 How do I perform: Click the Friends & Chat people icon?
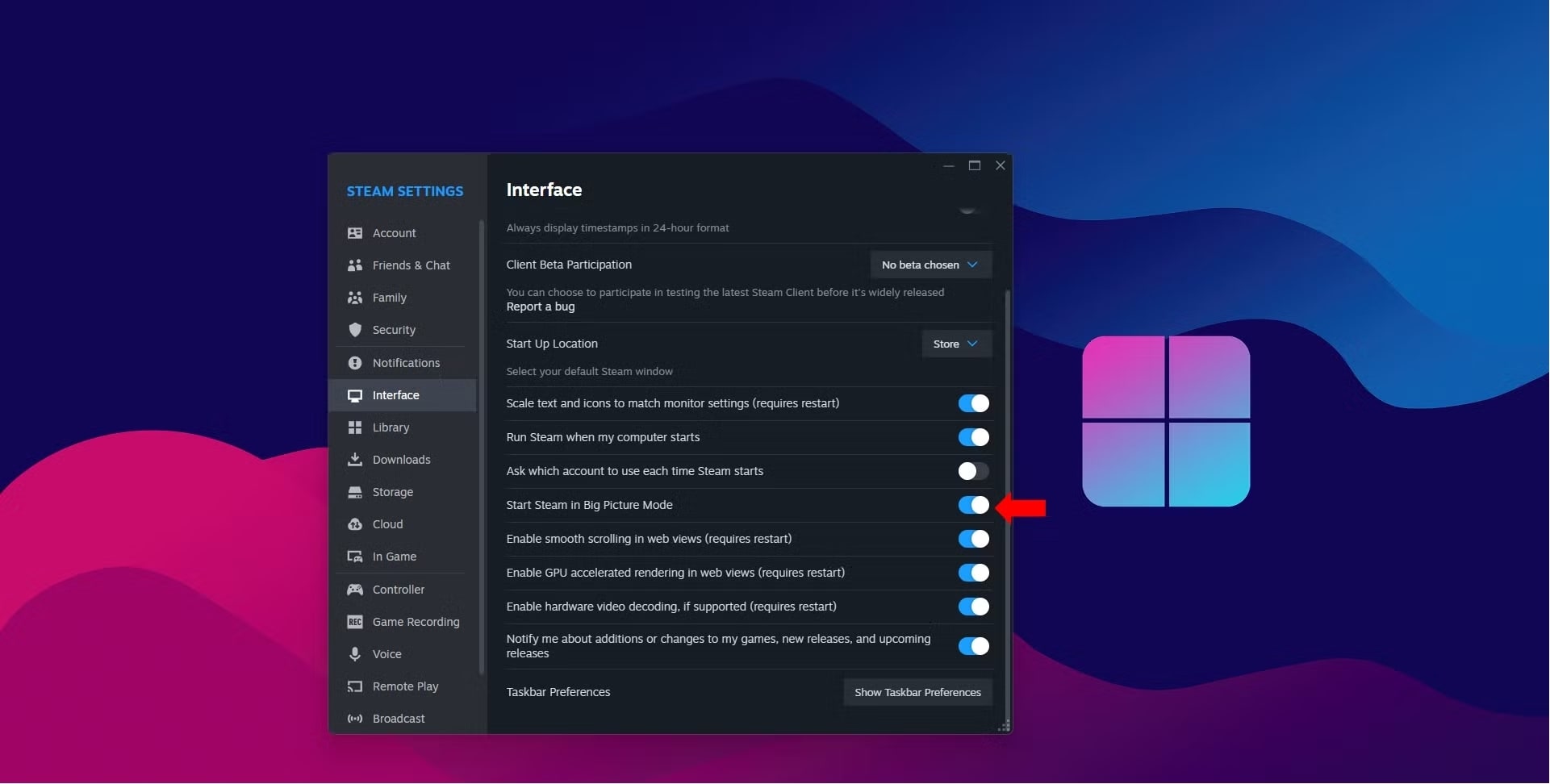coord(355,265)
